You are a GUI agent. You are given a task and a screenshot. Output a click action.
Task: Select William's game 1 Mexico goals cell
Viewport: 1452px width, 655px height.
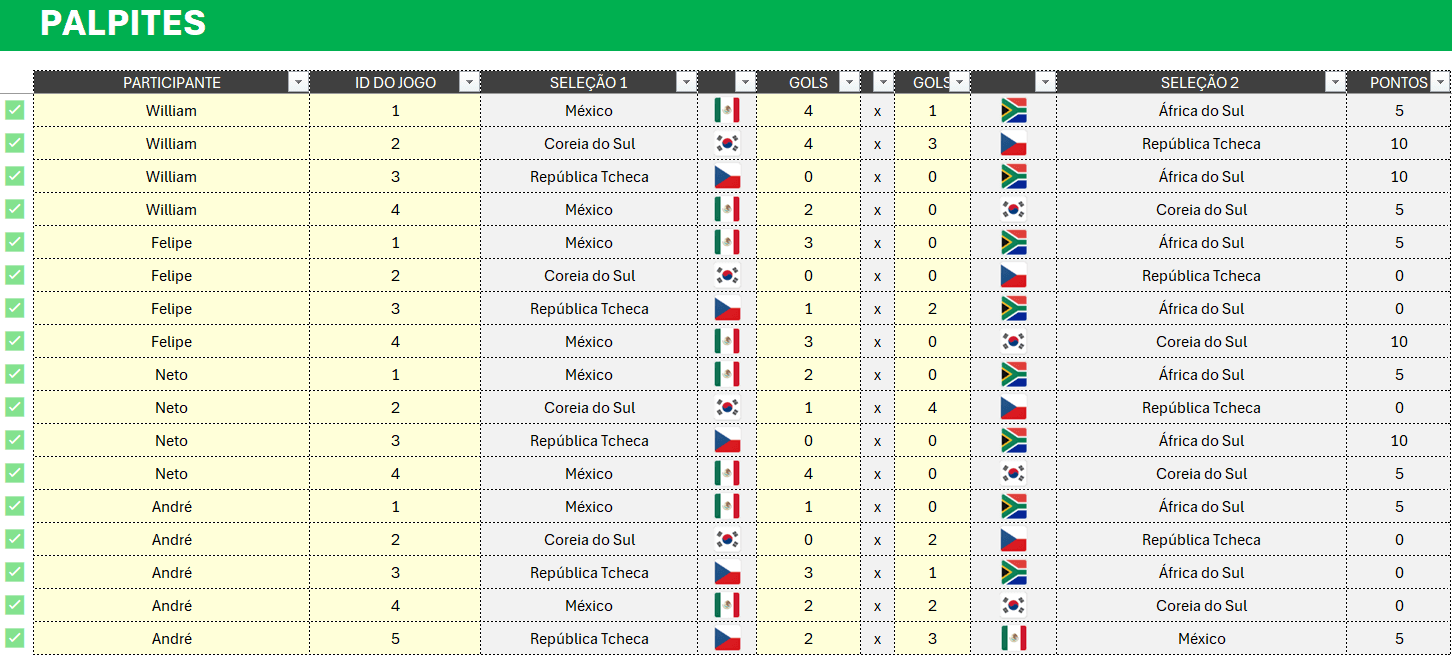point(808,111)
